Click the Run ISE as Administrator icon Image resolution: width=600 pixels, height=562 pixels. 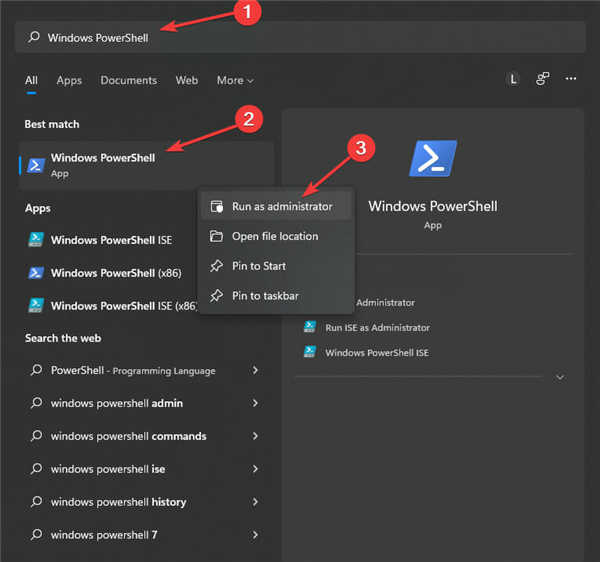click(x=310, y=327)
